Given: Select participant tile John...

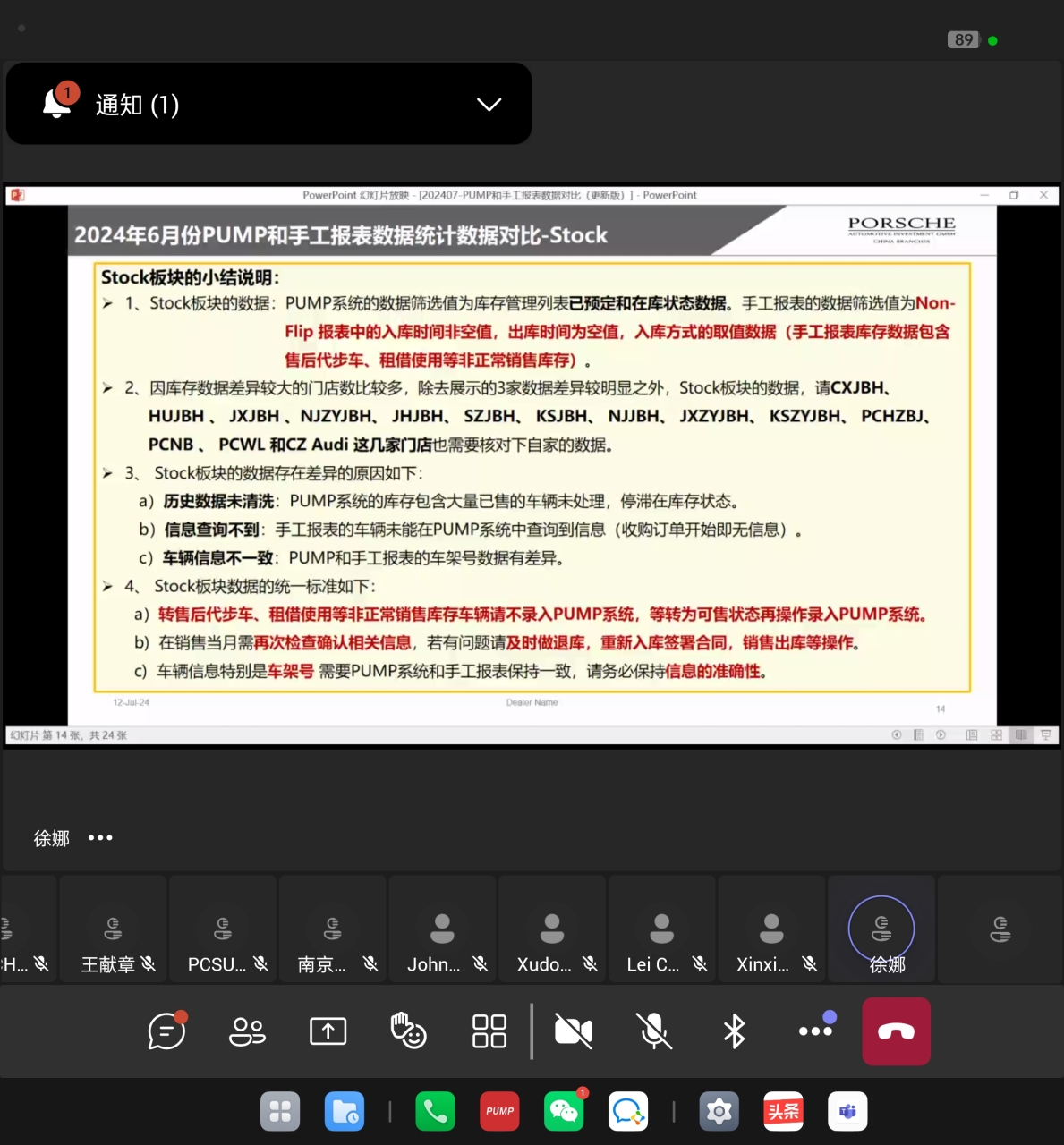Looking at the screenshot, I should tap(442, 929).
